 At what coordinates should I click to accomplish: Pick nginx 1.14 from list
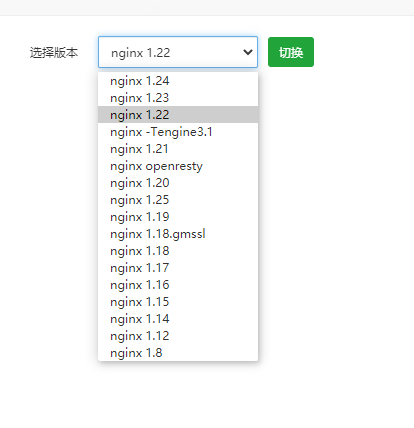pos(178,319)
